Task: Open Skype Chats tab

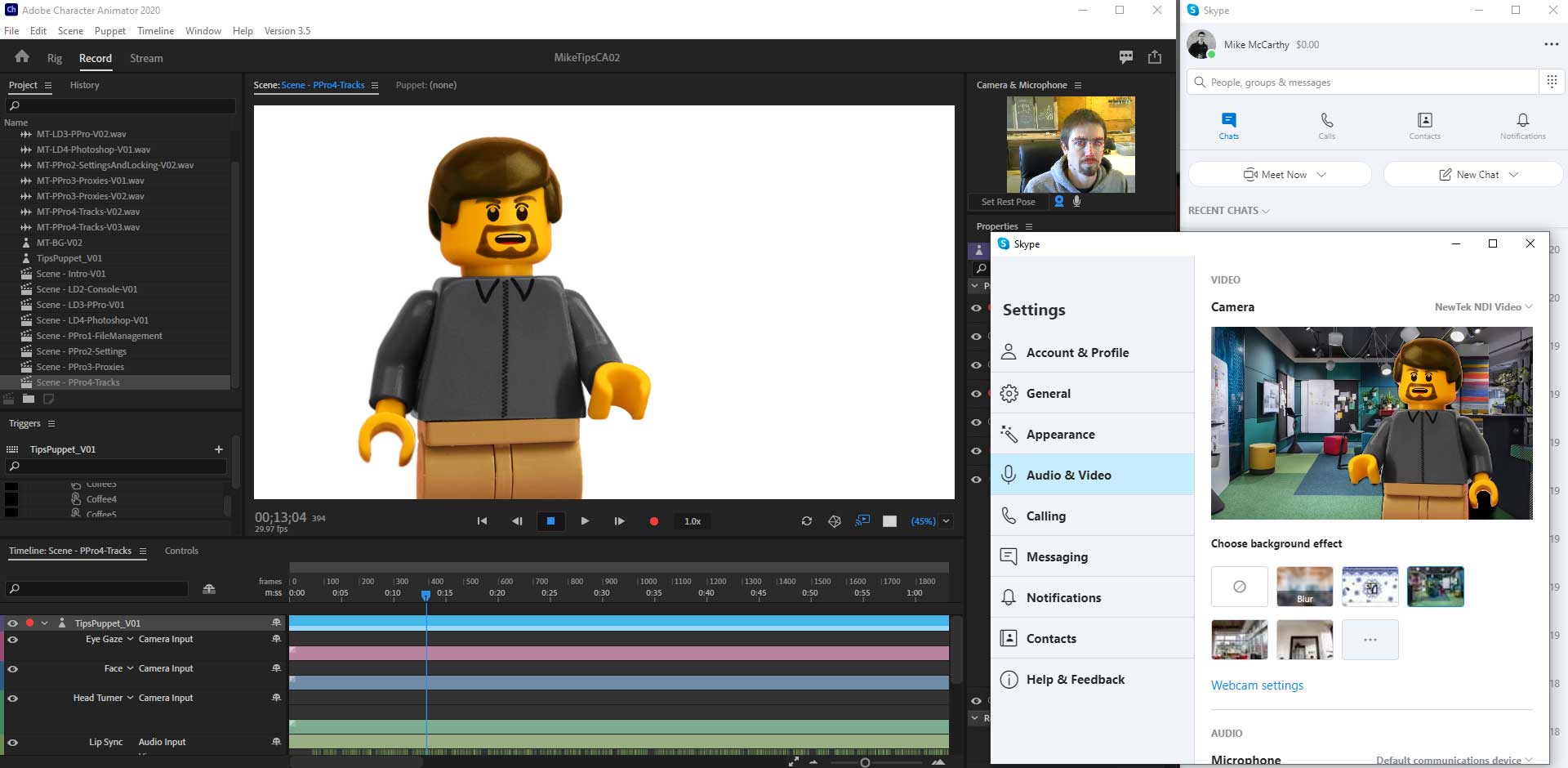Action: (1229, 126)
